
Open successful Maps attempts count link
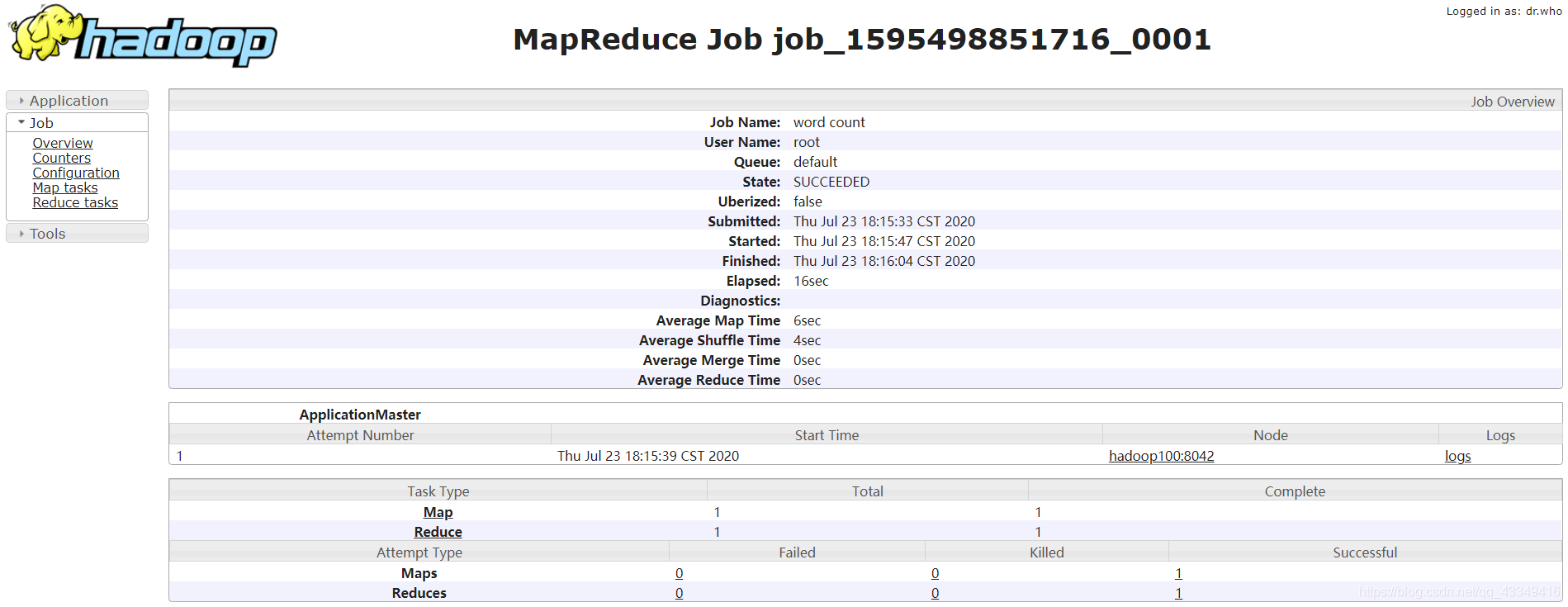tap(1178, 573)
